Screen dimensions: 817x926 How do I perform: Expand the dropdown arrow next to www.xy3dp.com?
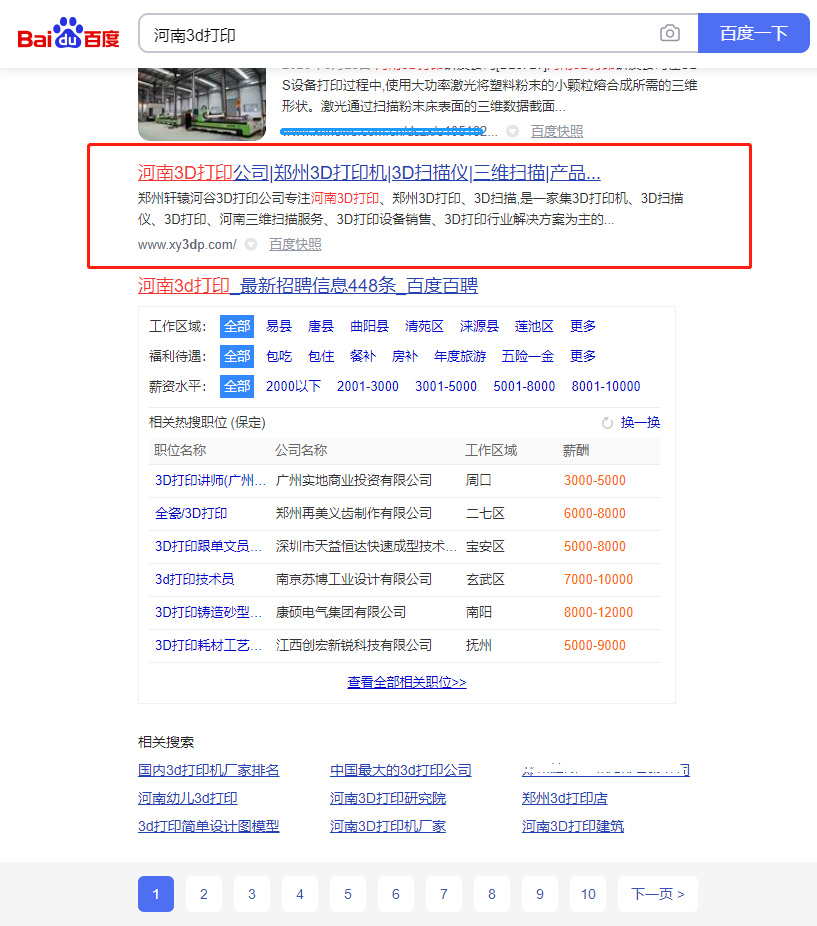[251, 244]
